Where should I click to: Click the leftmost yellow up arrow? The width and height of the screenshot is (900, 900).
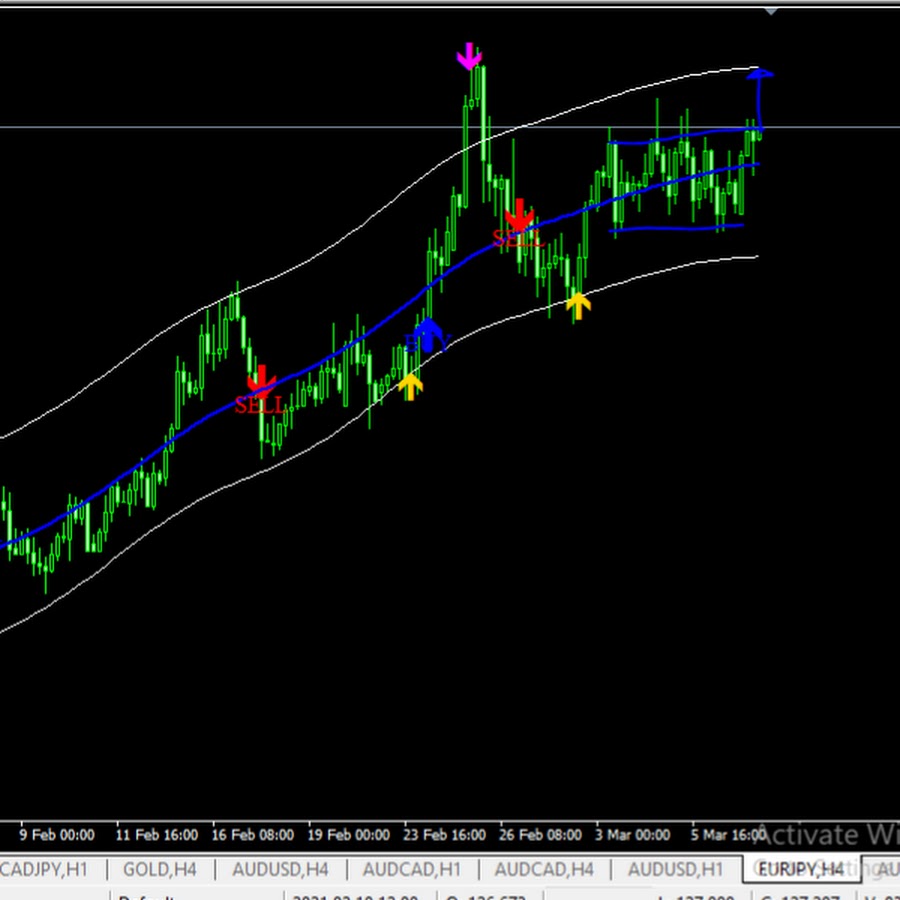coord(410,386)
